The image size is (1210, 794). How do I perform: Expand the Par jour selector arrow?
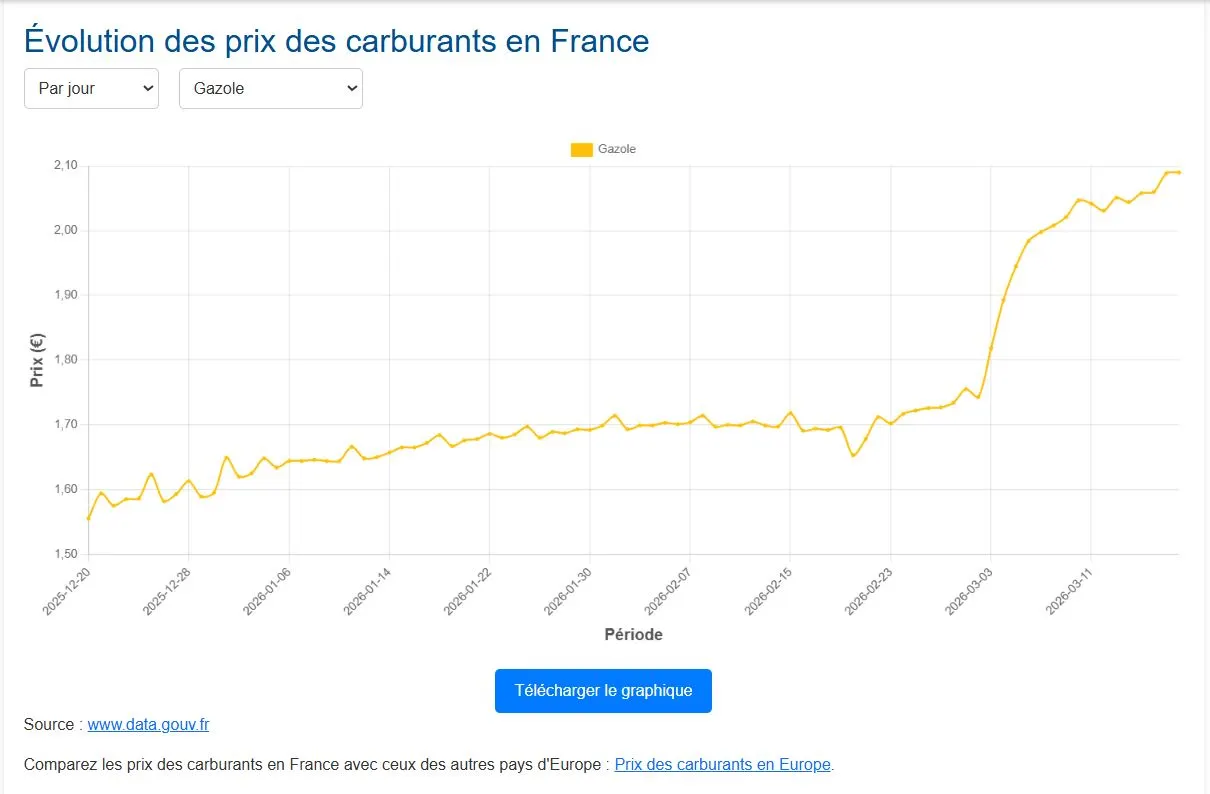pyautogui.click(x=146, y=88)
